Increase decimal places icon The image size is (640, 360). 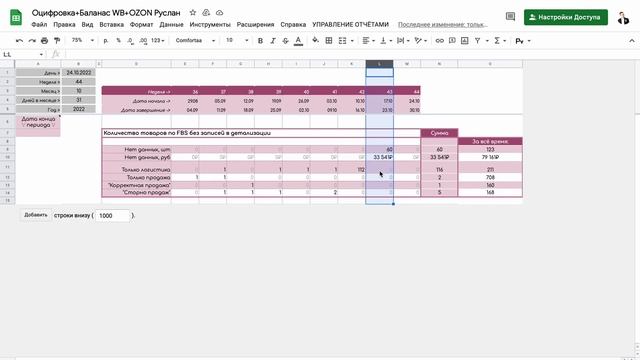[x=143, y=40]
